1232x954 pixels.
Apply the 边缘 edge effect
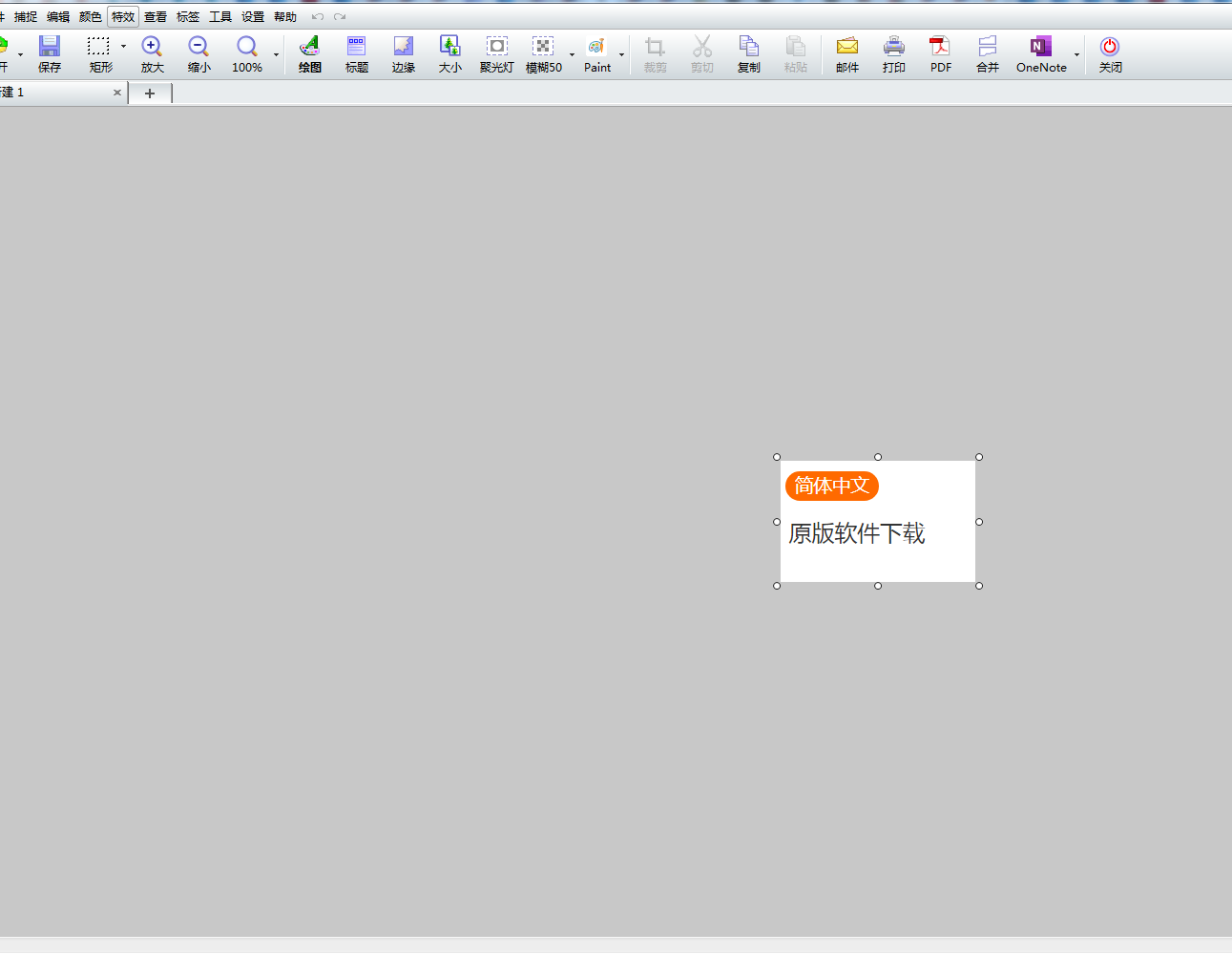pyautogui.click(x=404, y=54)
